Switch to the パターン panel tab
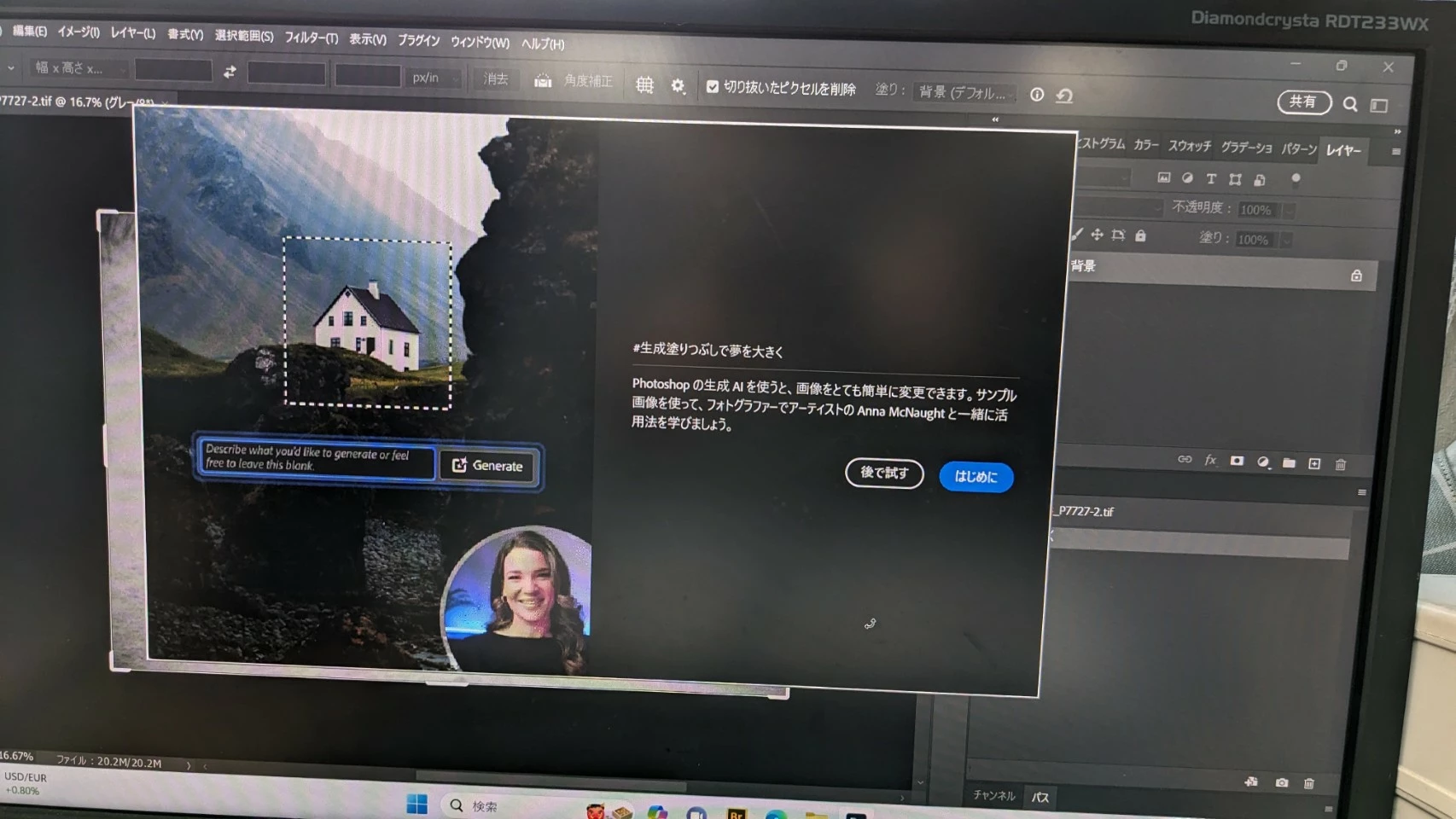1456x819 pixels. pyautogui.click(x=1299, y=149)
